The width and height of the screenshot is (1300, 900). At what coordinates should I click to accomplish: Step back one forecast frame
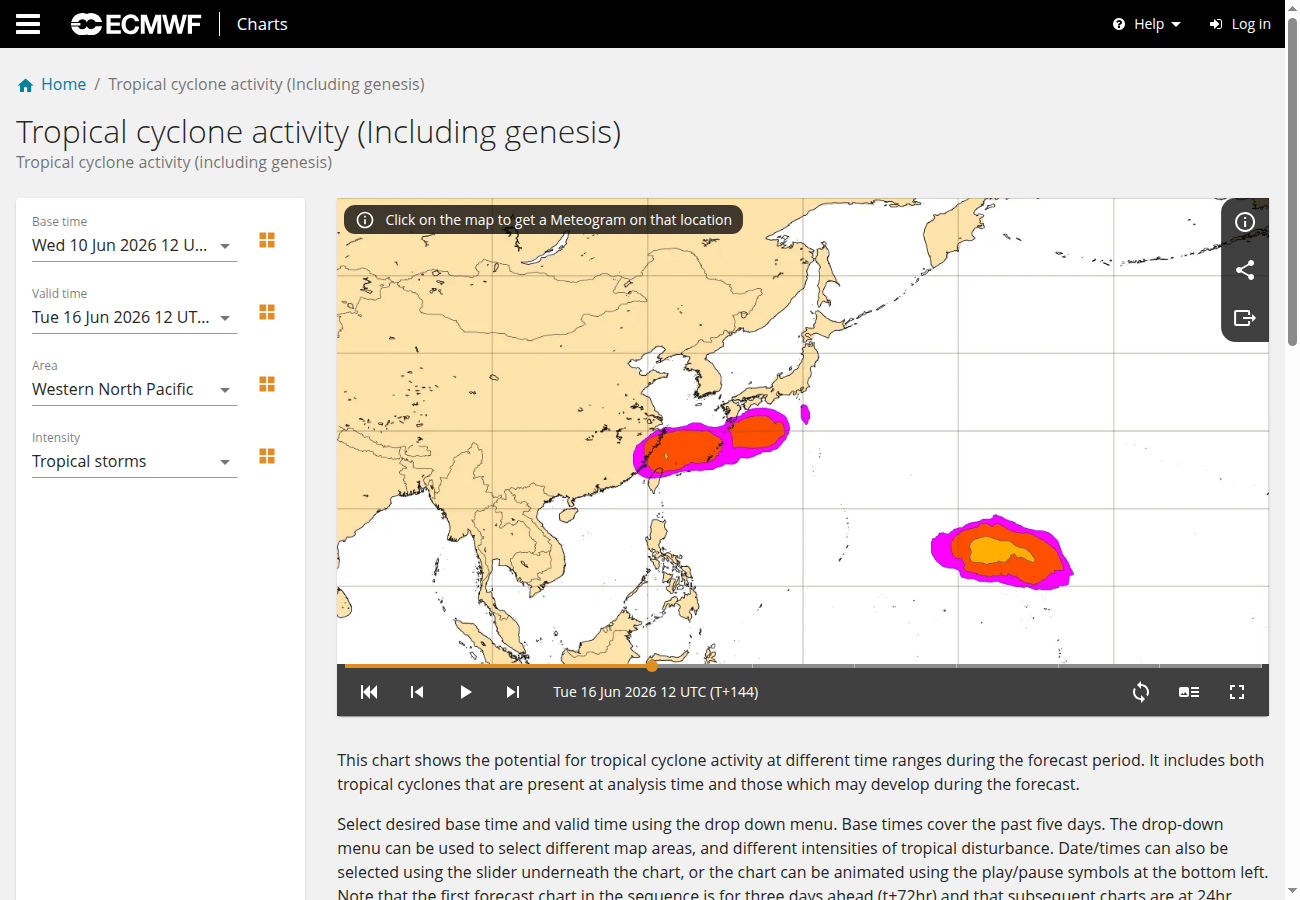417,692
